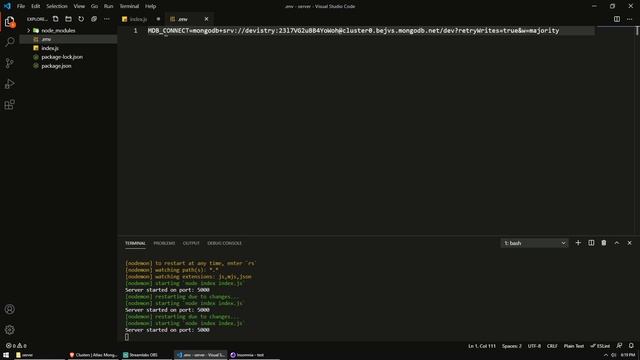Switch to the OUTPUT panel tab
Image resolution: width=640 pixels, height=360 pixels.
[191, 243]
